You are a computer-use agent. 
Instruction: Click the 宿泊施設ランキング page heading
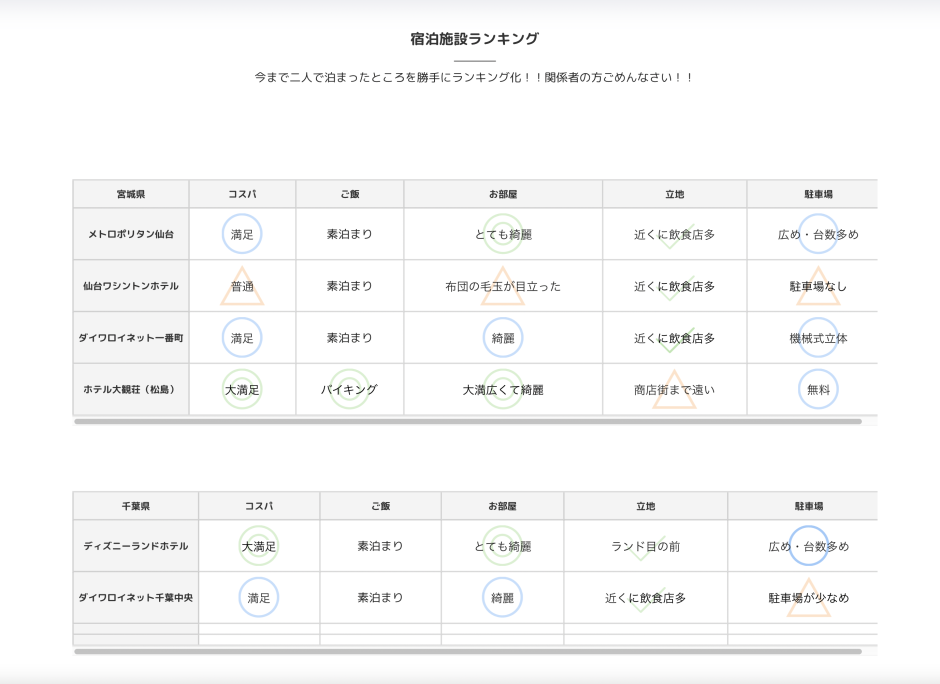(474, 39)
